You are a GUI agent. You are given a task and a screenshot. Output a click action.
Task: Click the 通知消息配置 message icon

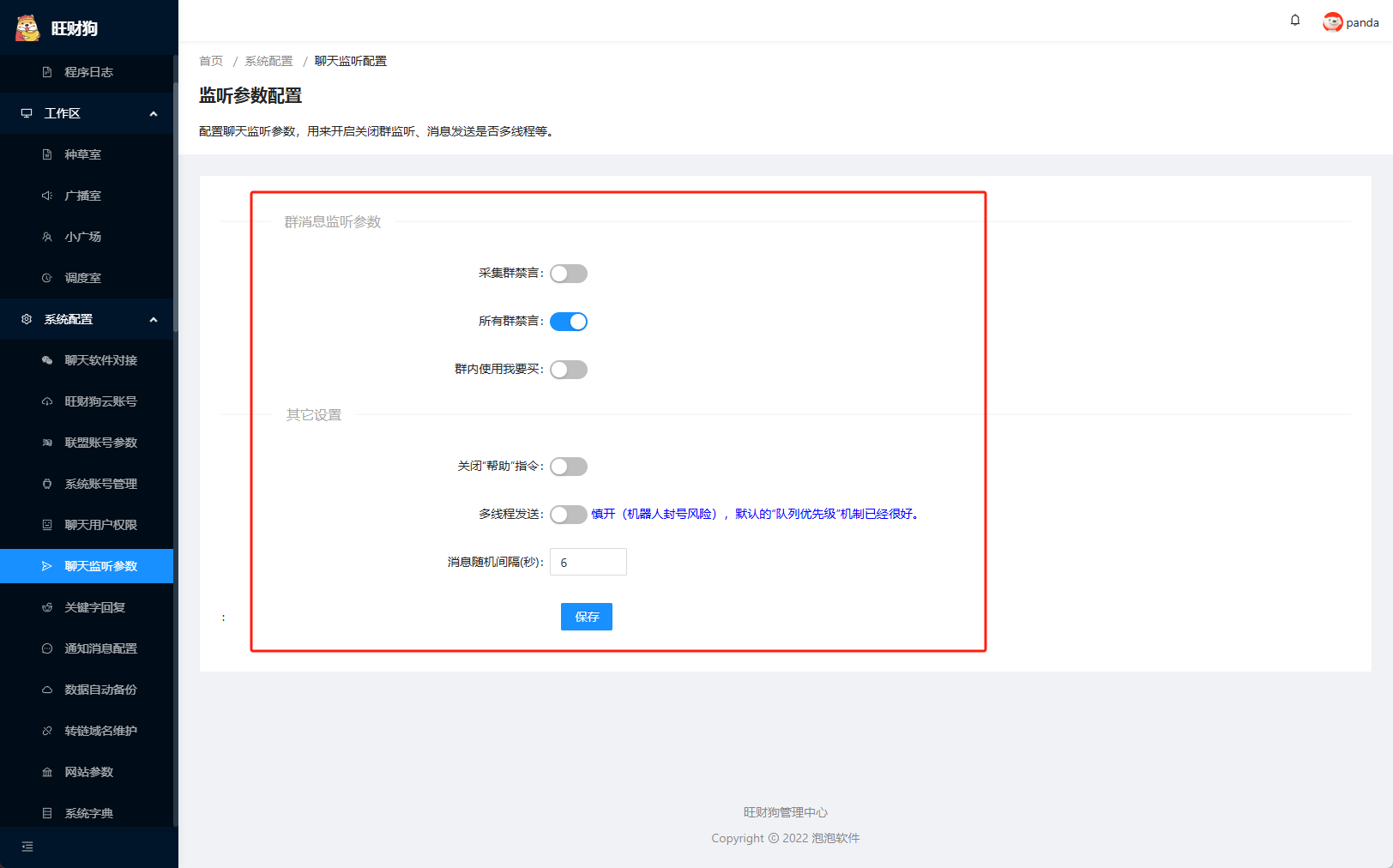47,648
